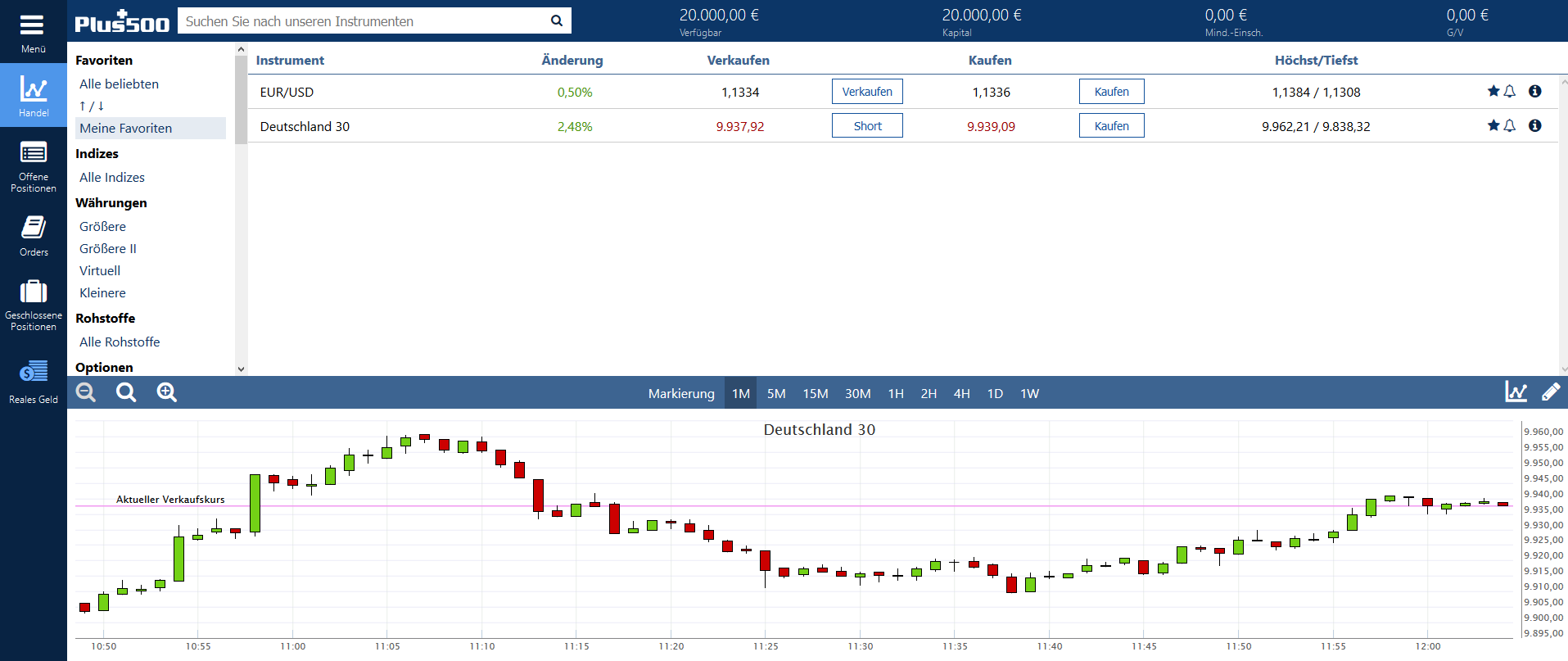
Task: Show info for Deutschland 30
Action: point(1535,125)
